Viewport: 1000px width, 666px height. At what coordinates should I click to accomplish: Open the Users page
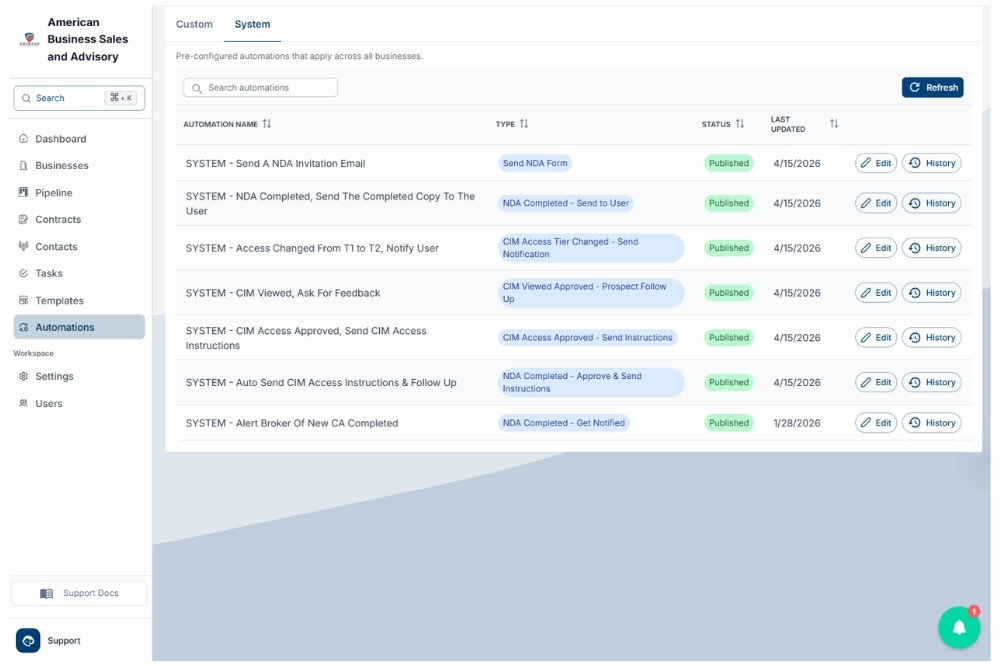(x=79, y=403)
